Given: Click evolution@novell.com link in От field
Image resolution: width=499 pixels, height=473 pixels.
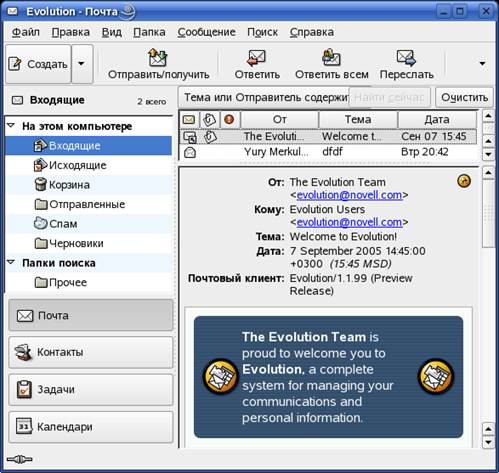Looking at the screenshot, I should [x=349, y=195].
